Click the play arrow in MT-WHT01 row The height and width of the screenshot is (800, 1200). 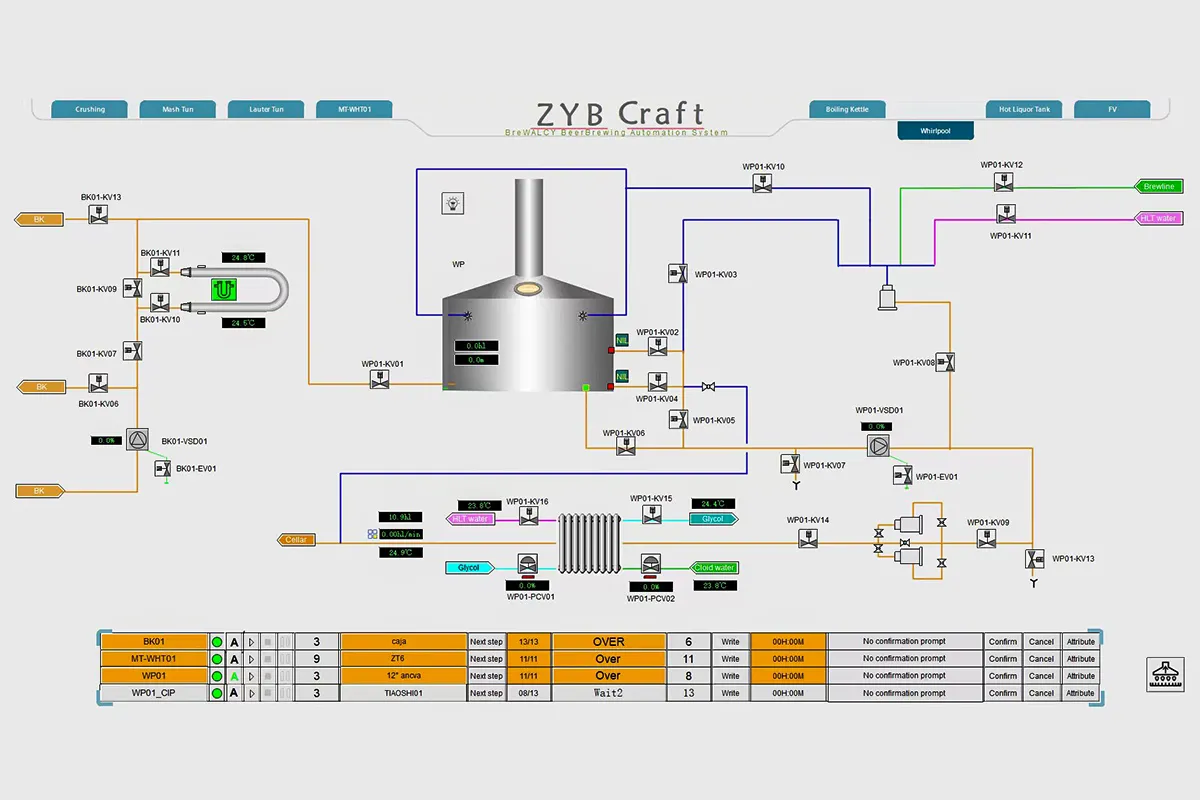[252, 659]
